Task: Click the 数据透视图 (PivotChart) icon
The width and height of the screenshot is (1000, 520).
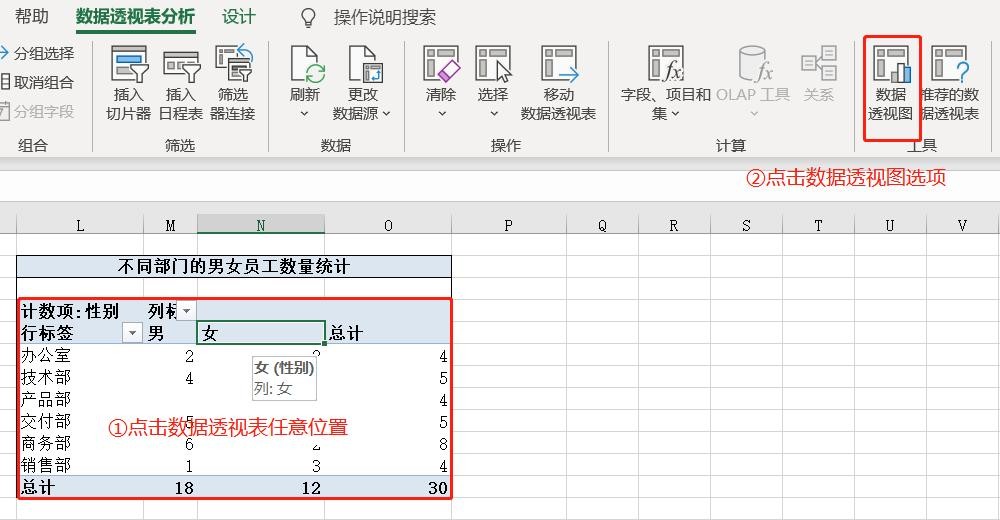Action: pyautogui.click(x=892, y=65)
